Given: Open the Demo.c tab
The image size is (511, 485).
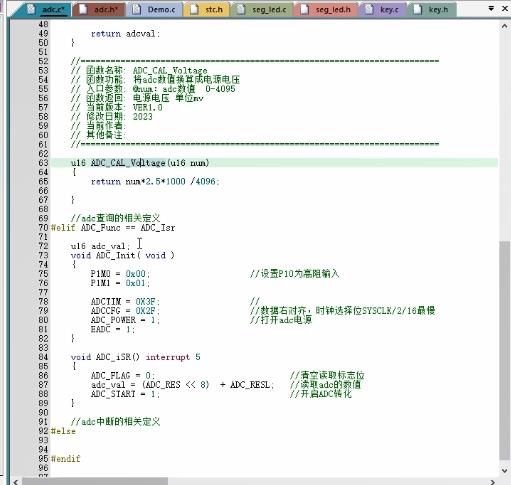Looking at the screenshot, I should click(x=155, y=9).
